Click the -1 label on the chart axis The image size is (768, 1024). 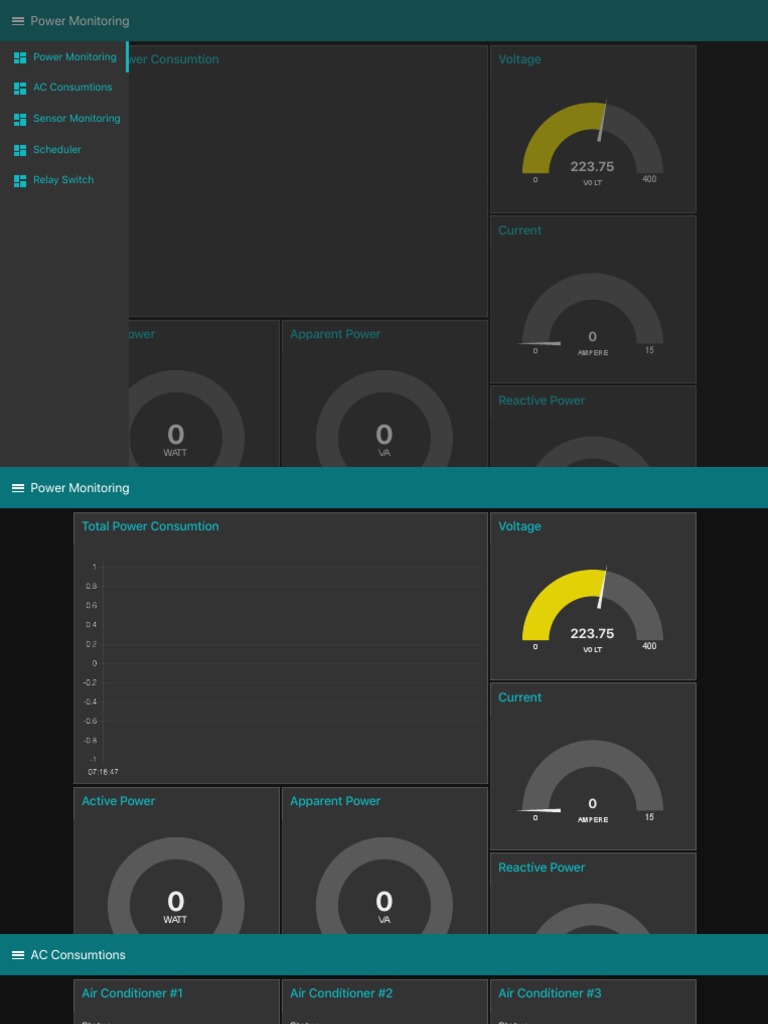point(93,760)
